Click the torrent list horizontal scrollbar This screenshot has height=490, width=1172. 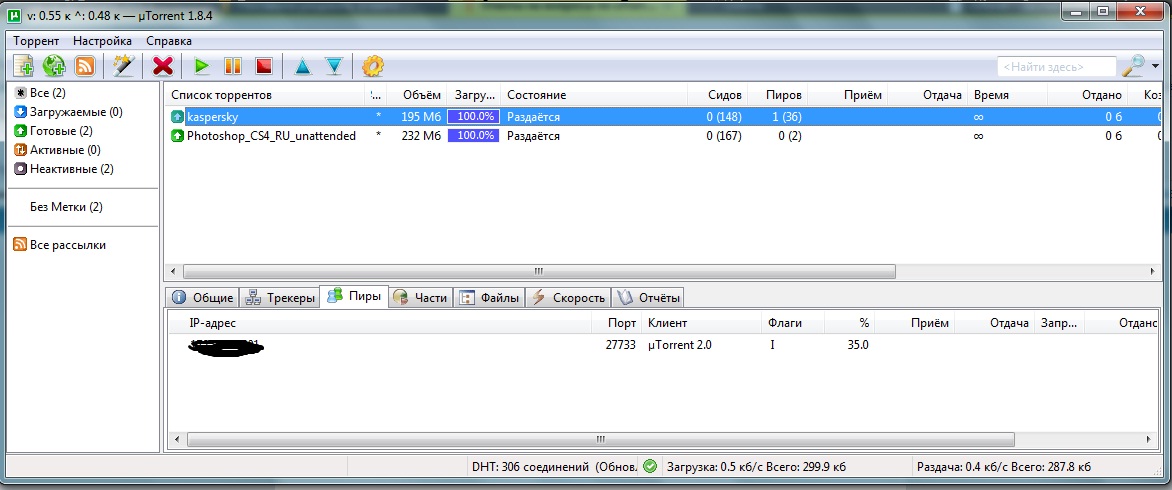(539, 270)
